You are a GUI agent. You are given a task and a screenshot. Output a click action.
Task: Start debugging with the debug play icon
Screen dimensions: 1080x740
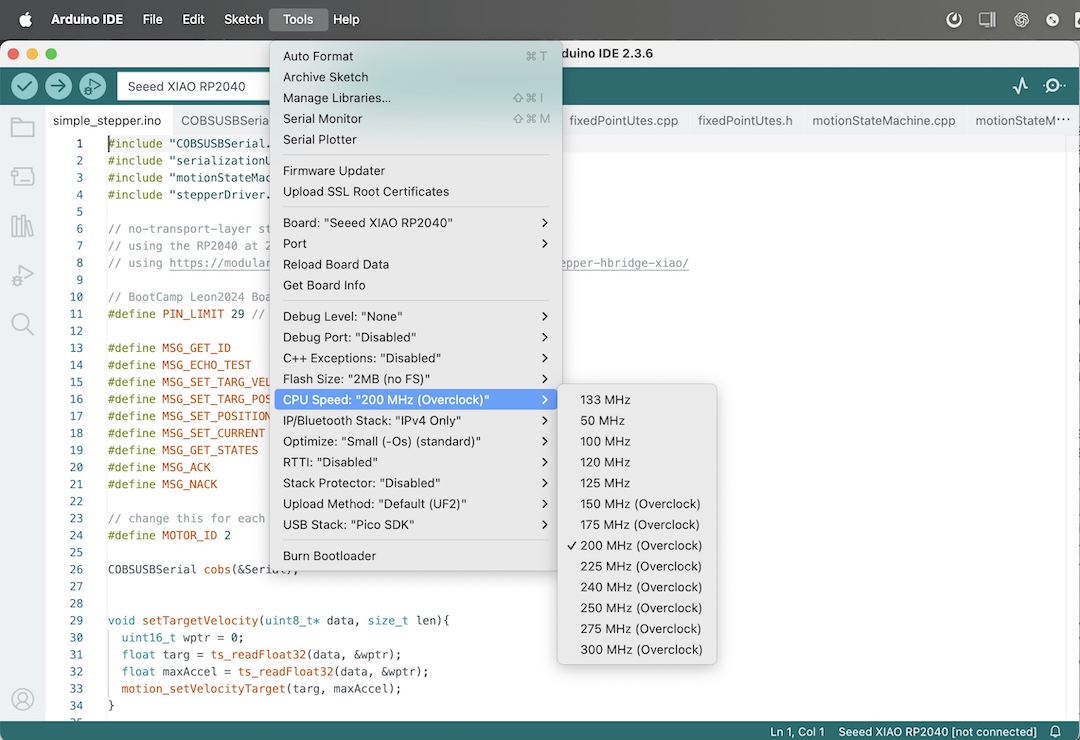[x=92, y=86]
